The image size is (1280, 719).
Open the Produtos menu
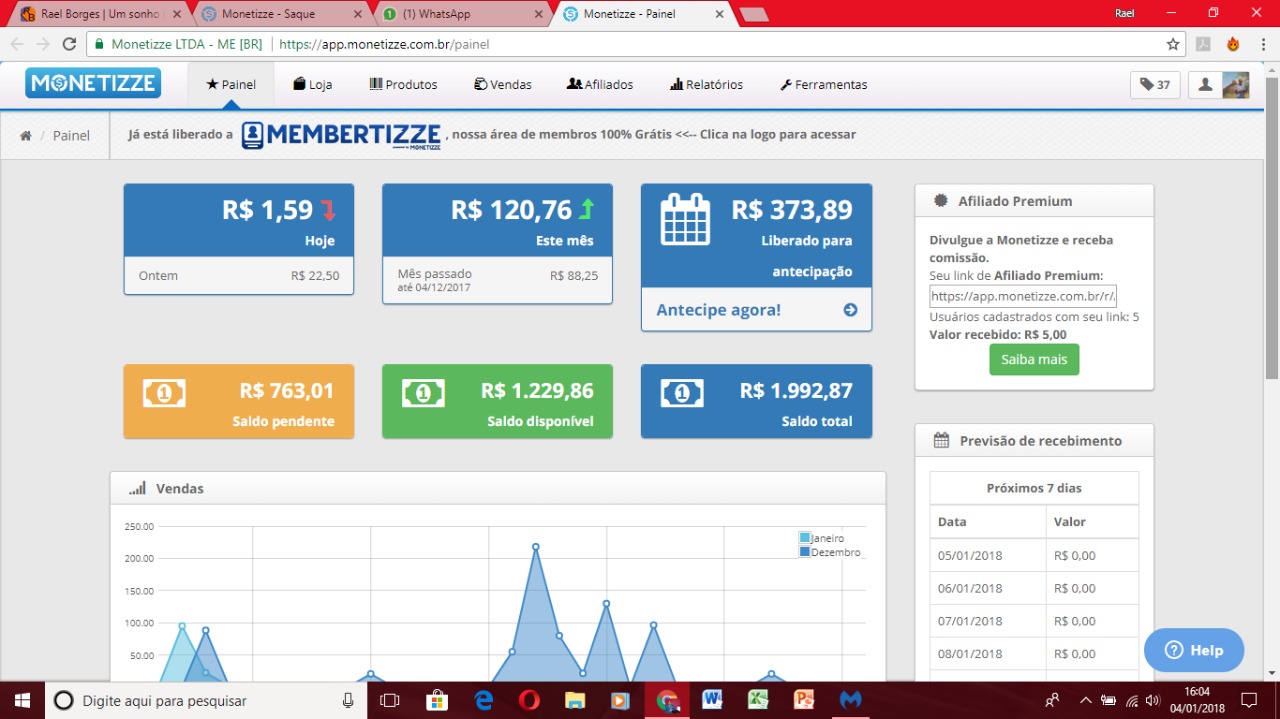(x=403, y=85)
